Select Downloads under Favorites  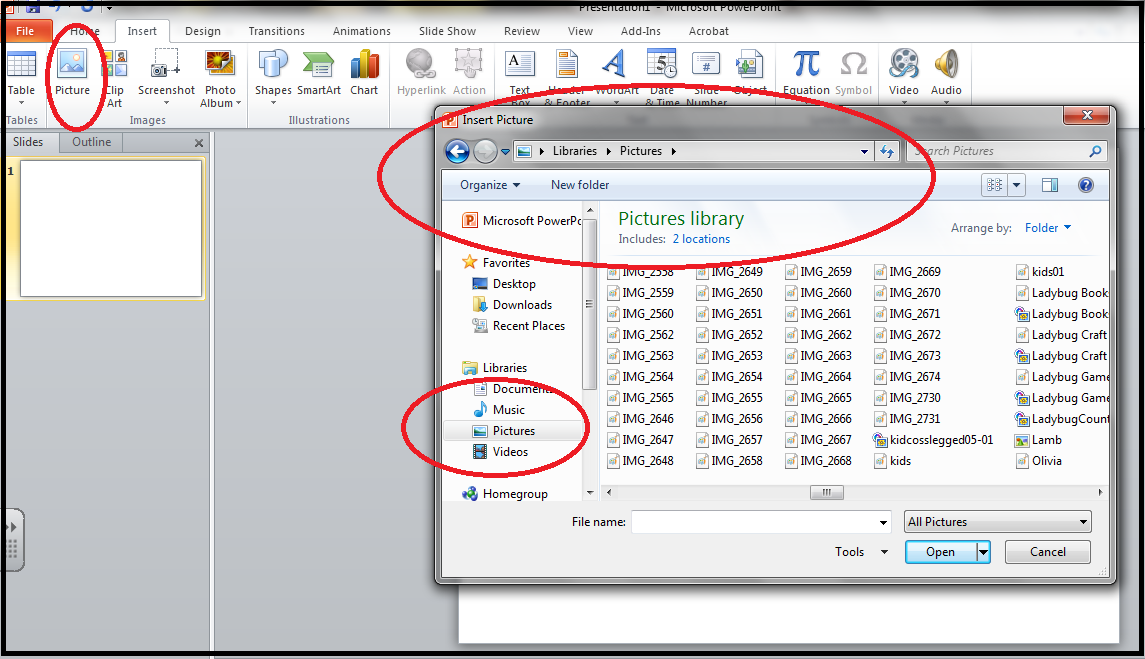512,305
